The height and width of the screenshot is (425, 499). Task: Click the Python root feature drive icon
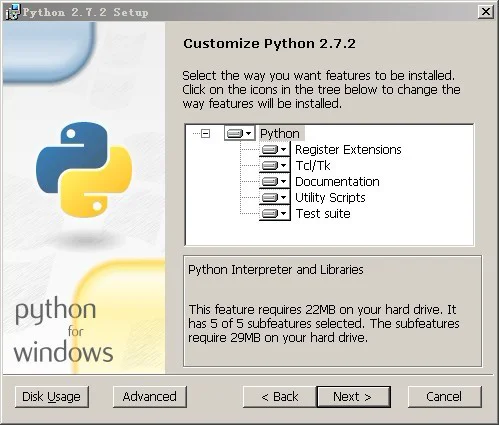235,134
